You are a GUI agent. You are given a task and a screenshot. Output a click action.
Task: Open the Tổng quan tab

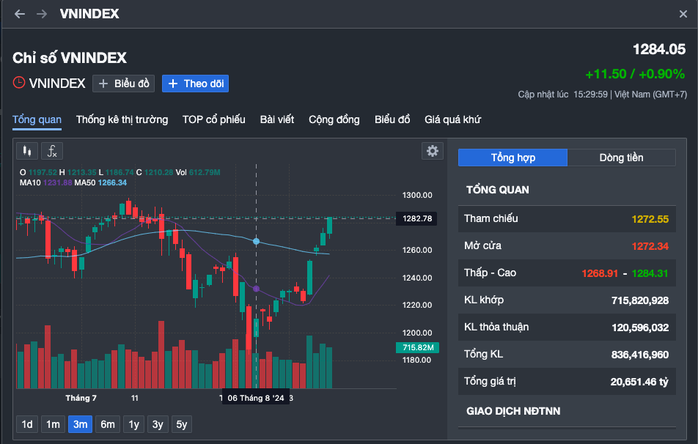(x=37, y=120)
